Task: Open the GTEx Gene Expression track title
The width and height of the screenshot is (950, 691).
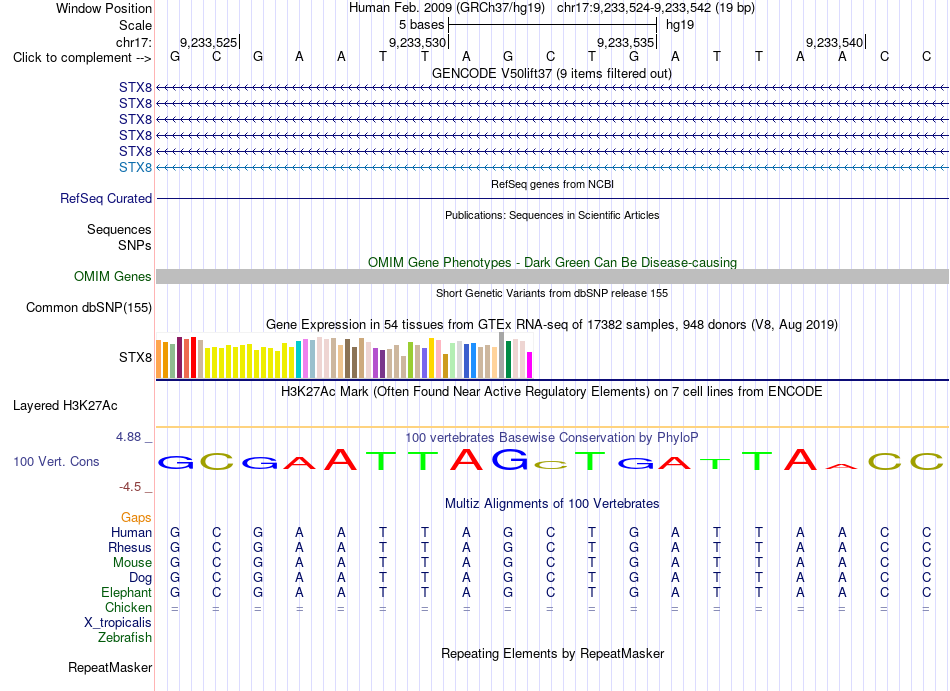Action: tap(551, 325)
